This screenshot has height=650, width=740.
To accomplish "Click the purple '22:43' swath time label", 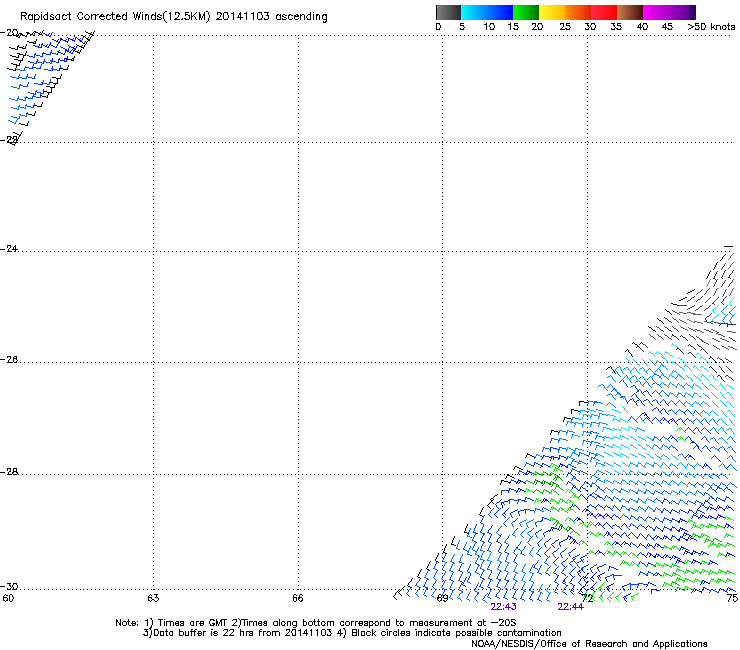I will [503, 607].
